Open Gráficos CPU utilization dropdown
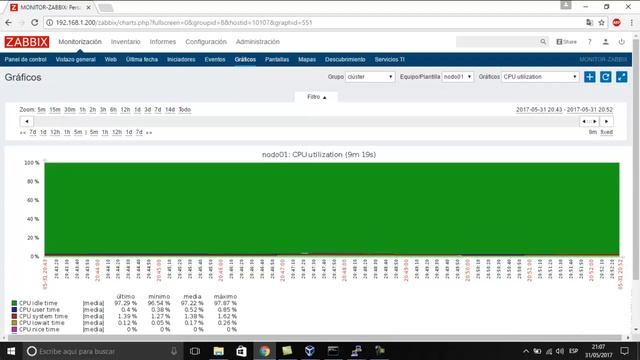The height and width of the screenshot is (360, 640). click(x=540, y=77)
